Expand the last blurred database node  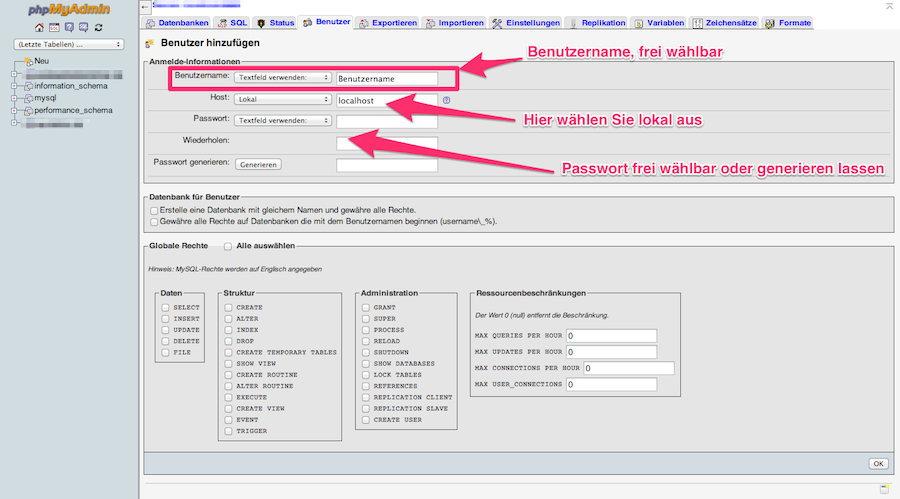14,123
